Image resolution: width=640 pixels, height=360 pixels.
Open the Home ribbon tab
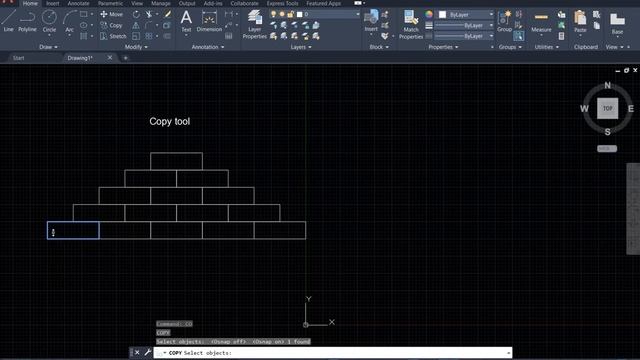(x=30, y=3)
